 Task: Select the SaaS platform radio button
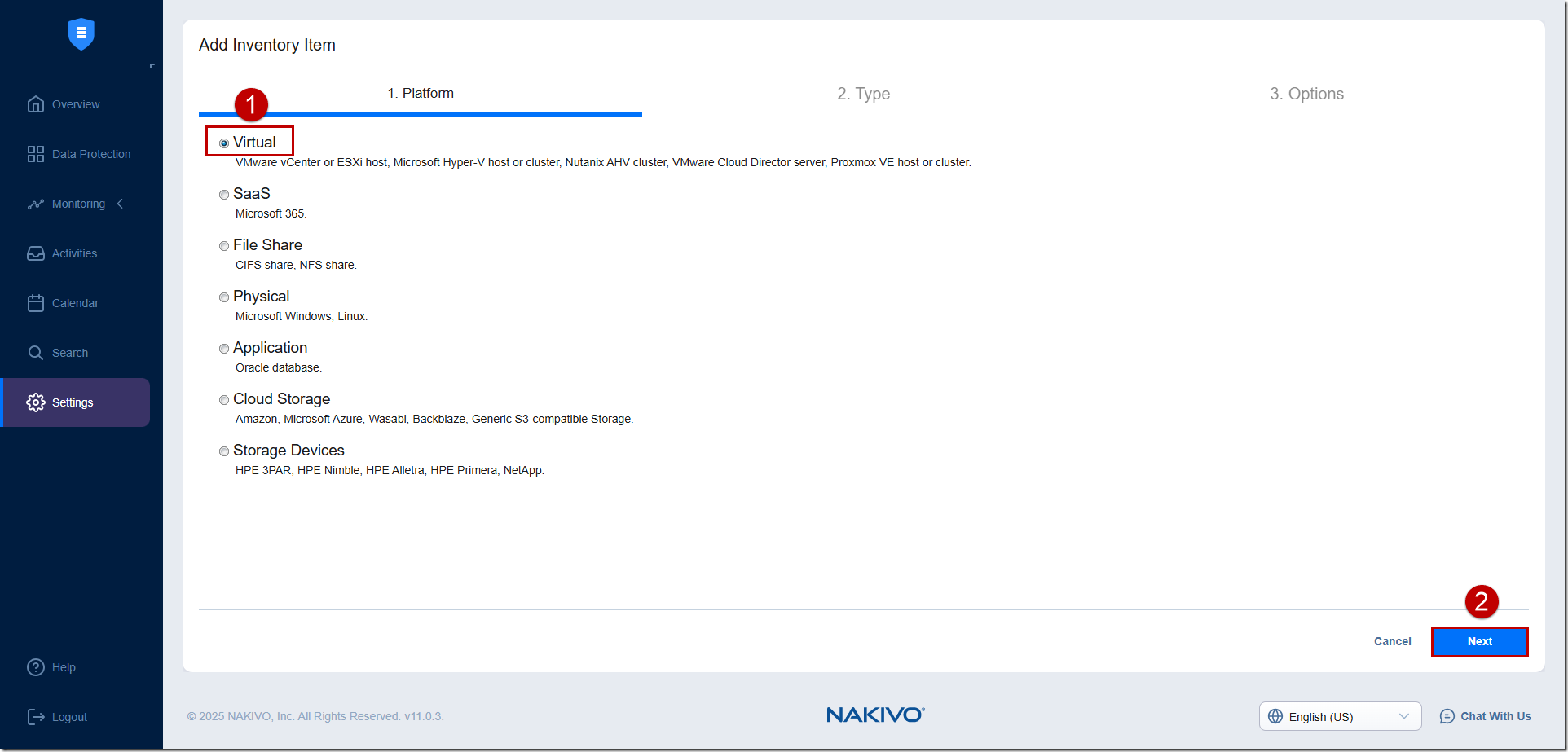[x=224, y=195]
